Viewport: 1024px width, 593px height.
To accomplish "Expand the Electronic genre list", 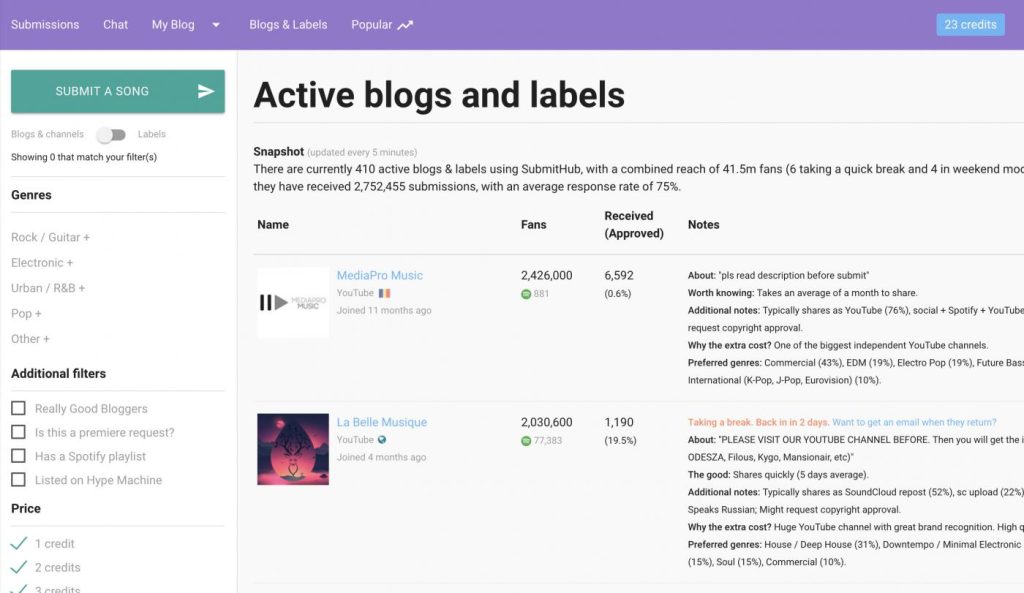I will (42, 263).
